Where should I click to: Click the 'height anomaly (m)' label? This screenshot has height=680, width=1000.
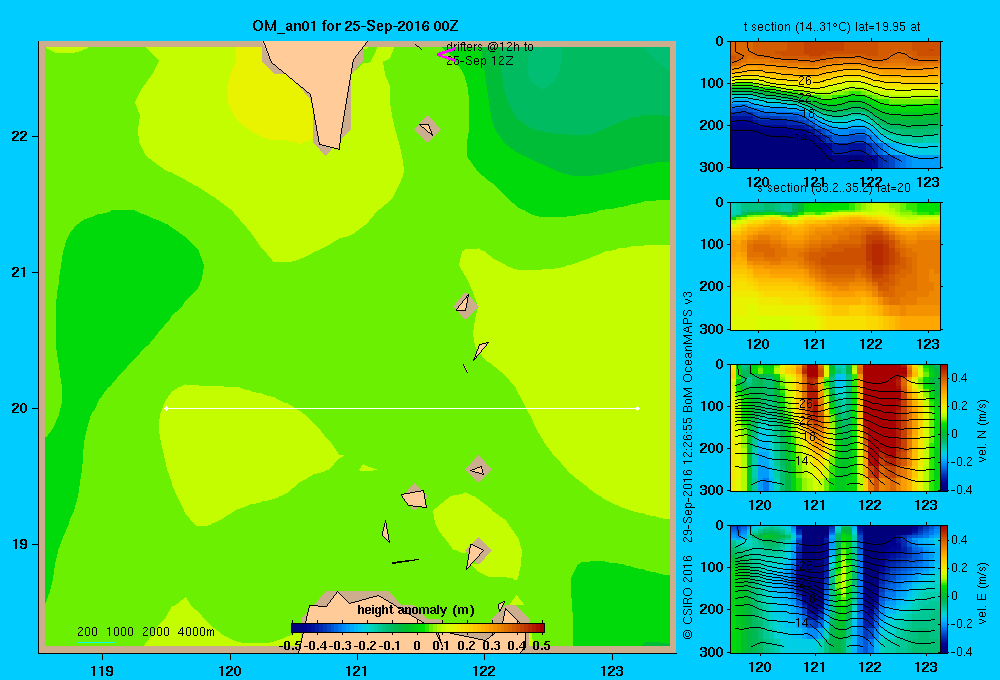tap(416, 610)
